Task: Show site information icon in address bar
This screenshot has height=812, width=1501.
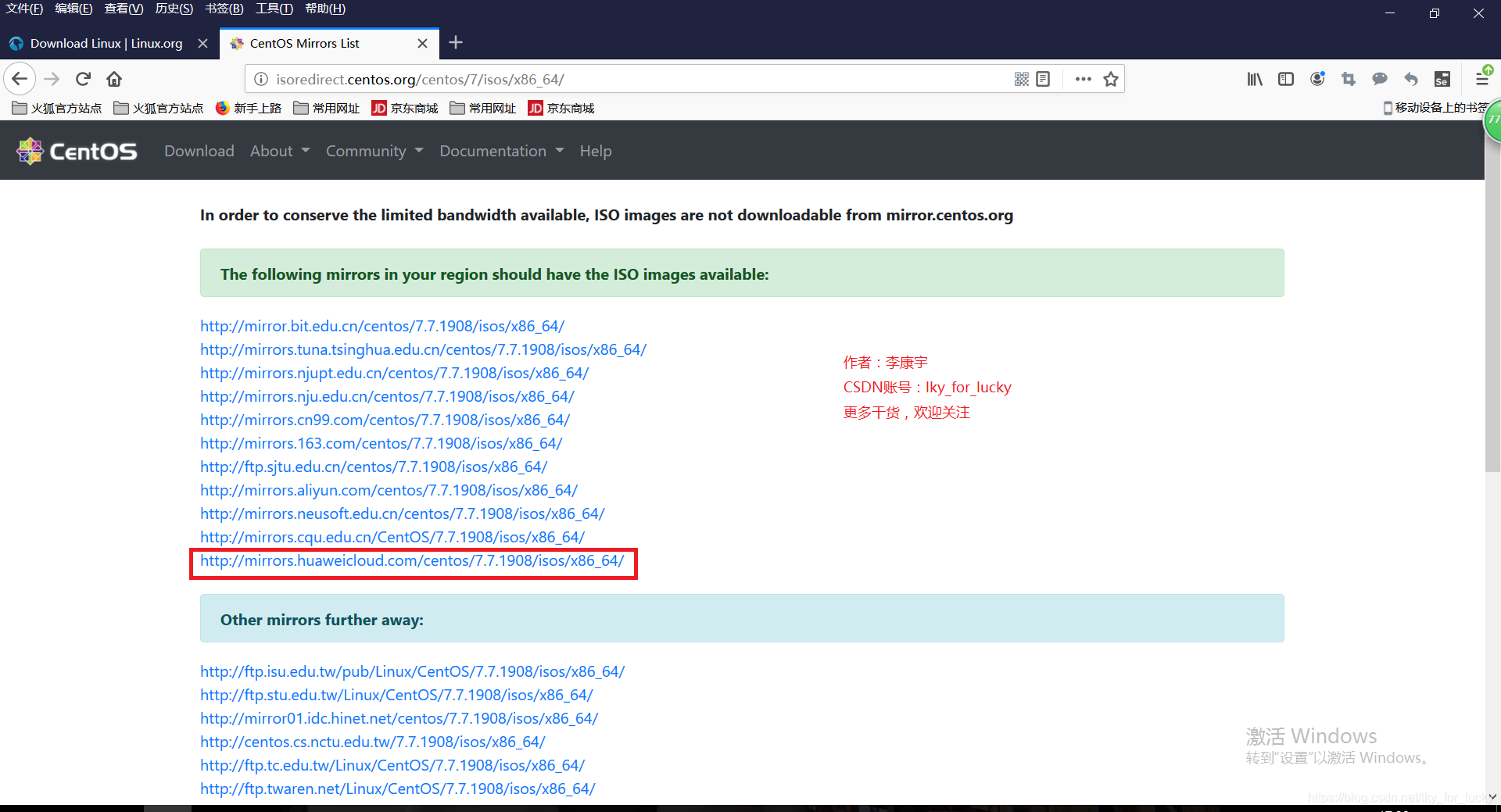Action: point(261,79)
